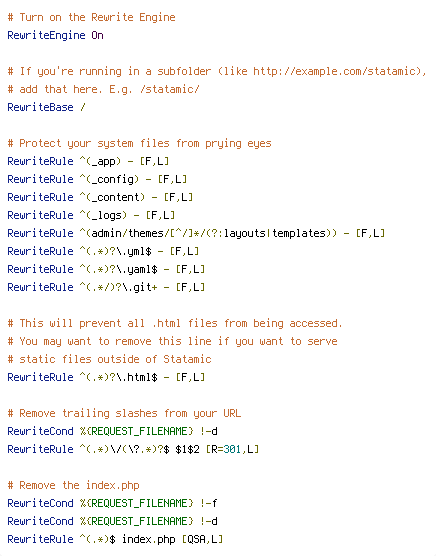Viewport: 436px width, 556px height.
Task: Click the .git RewriteRule line
Action: point(106,287)
